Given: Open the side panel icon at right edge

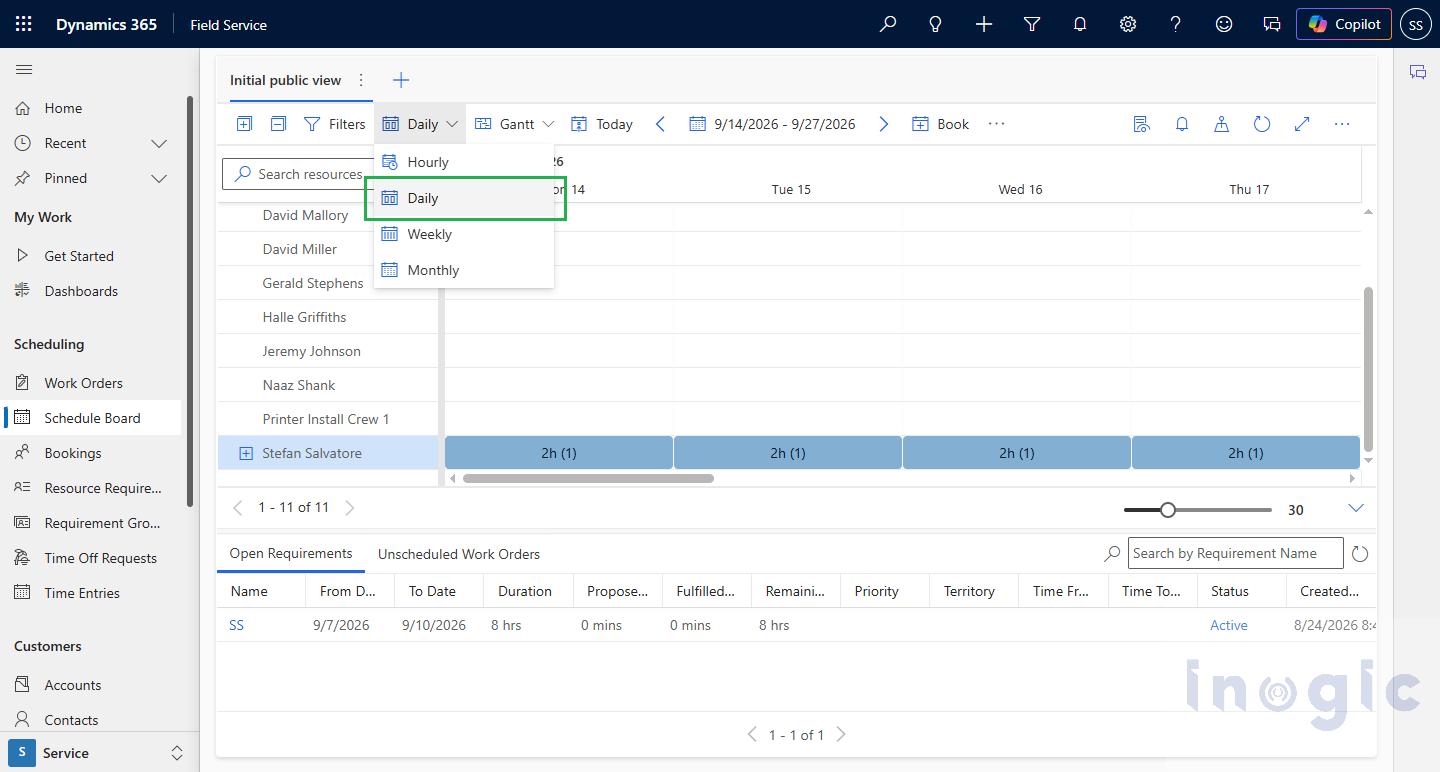Looking at the screenshot, I should 1417,71.
